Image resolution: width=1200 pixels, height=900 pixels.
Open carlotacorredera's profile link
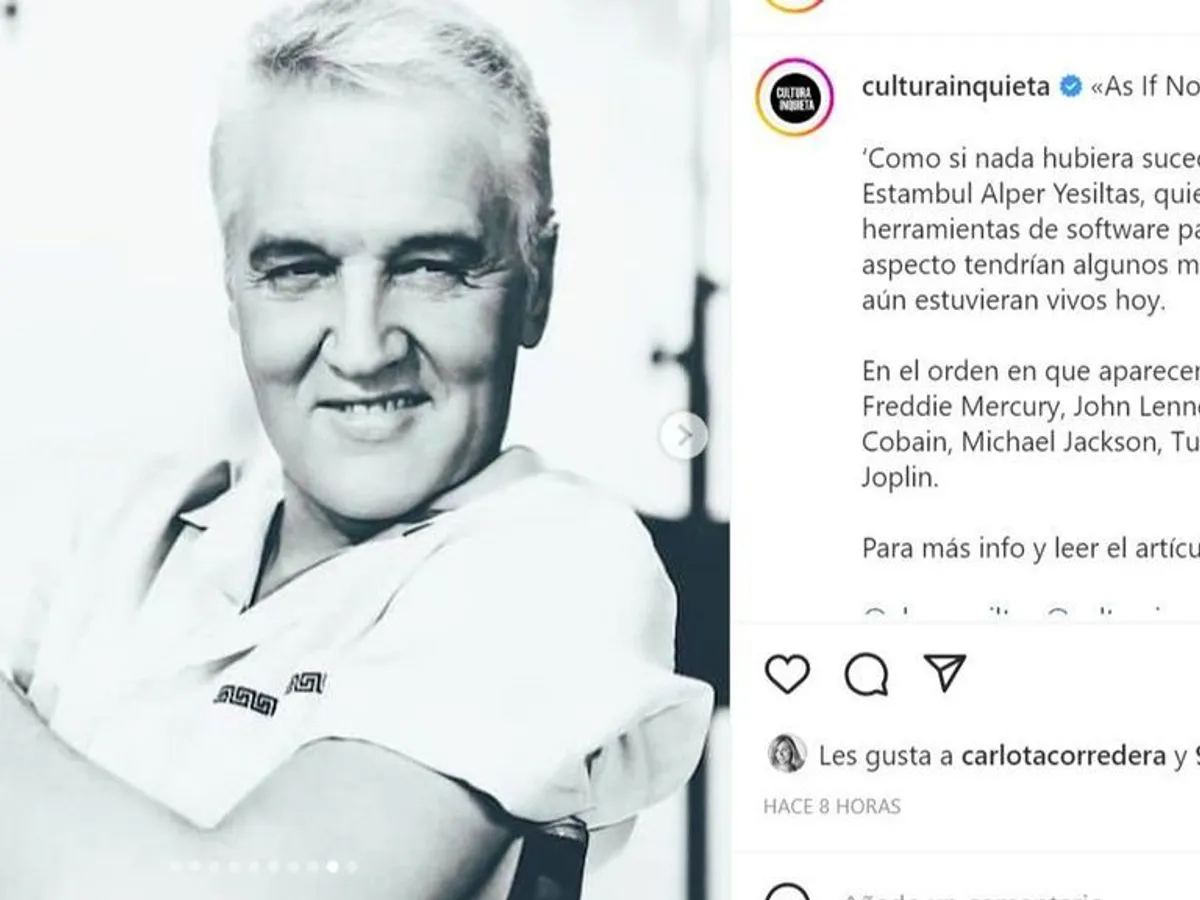click(x=1064, y=756)
